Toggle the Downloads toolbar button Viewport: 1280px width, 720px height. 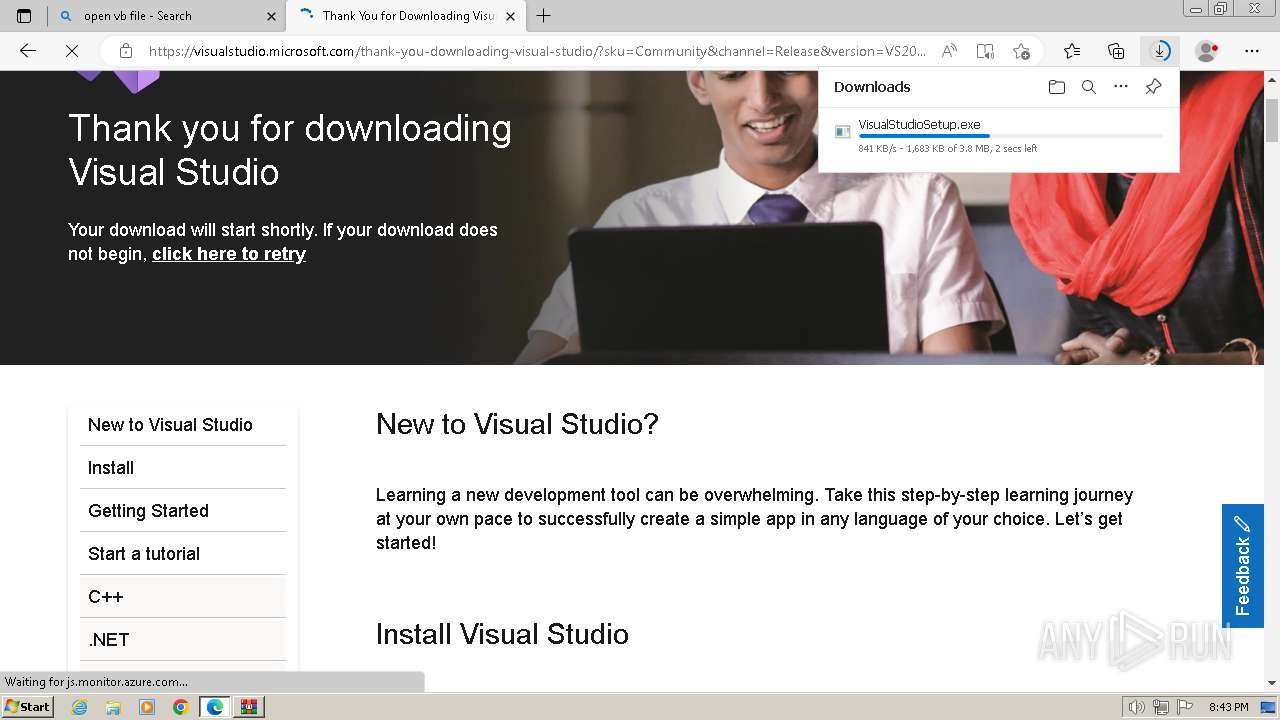point(1160,51)
